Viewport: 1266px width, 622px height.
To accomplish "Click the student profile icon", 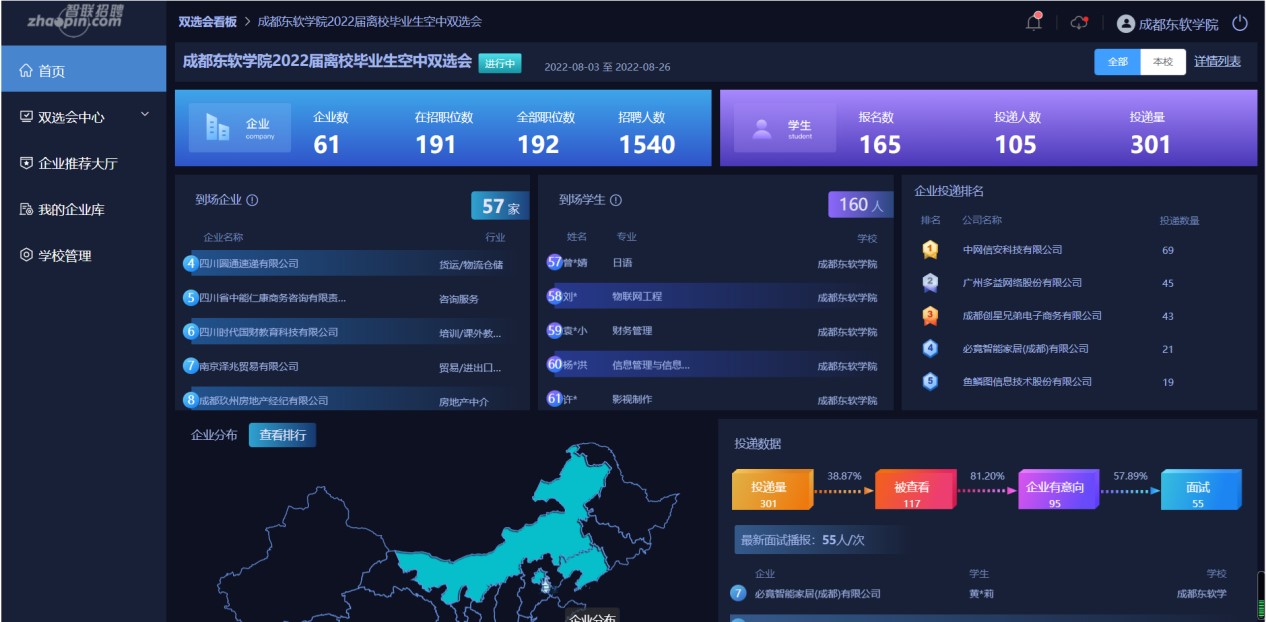I will click(x=762, y=129).
